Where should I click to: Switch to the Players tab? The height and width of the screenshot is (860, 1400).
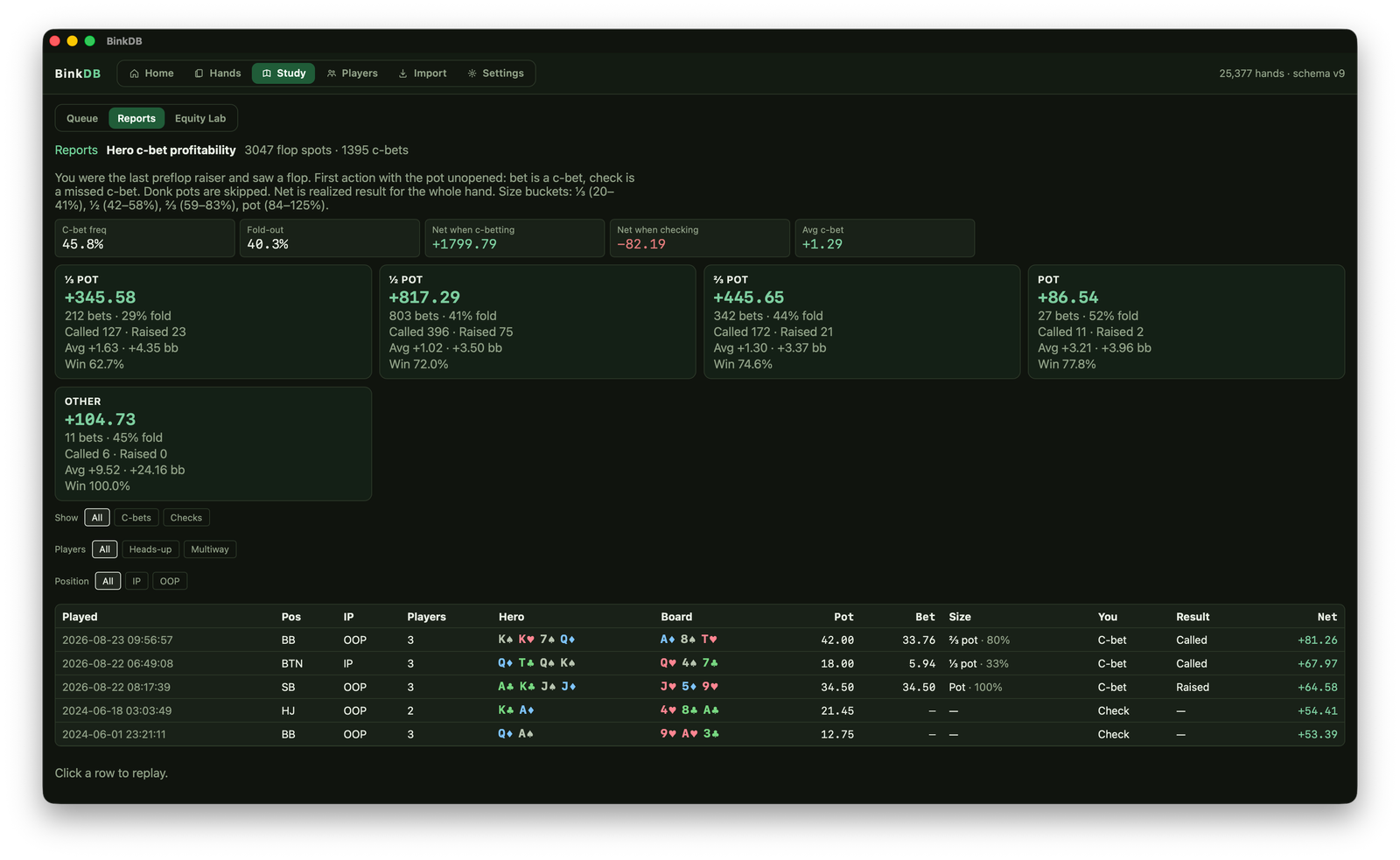click(x=352, y=73)
